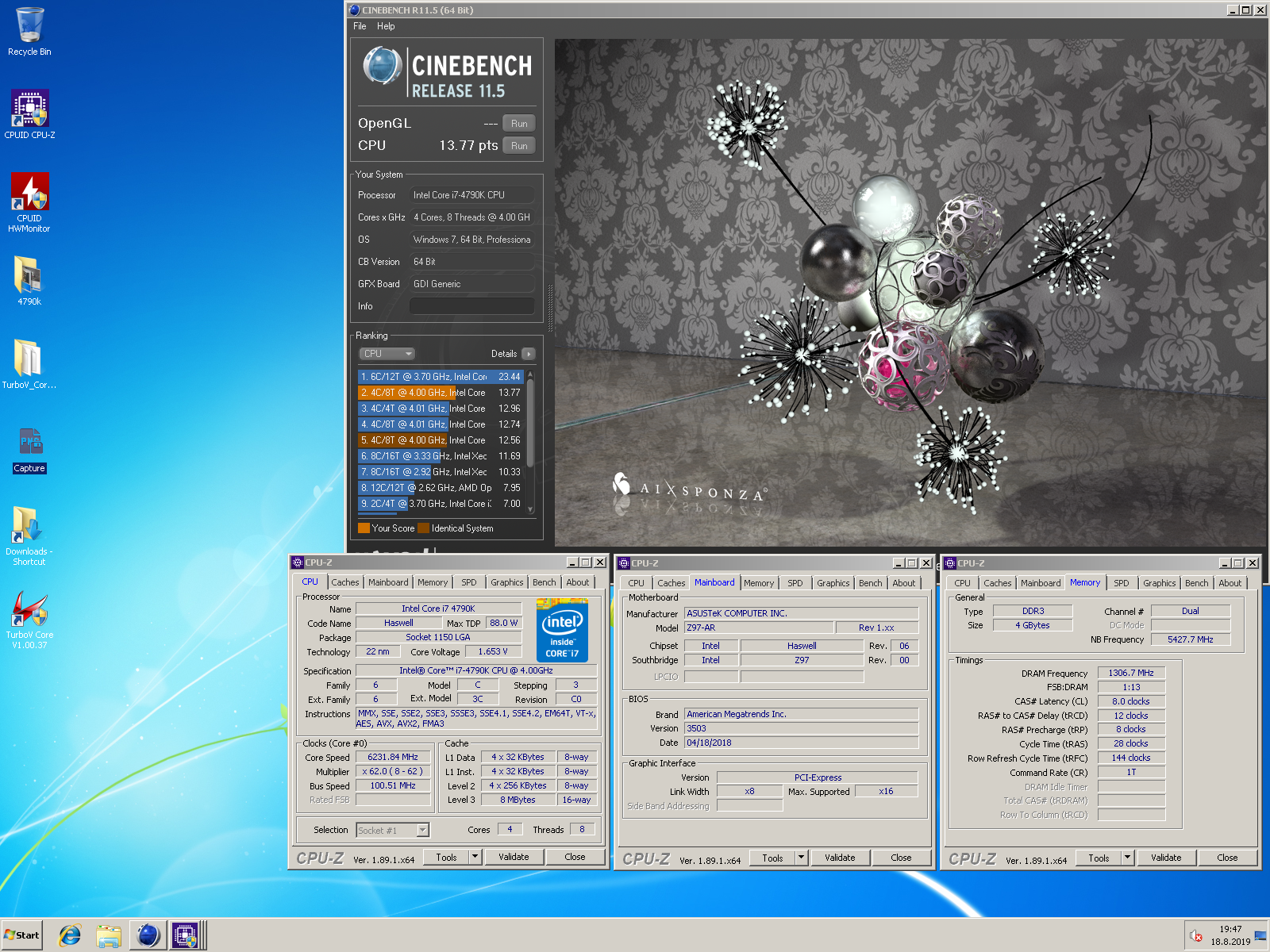Click the multiplier x 62.0 value

393,771
